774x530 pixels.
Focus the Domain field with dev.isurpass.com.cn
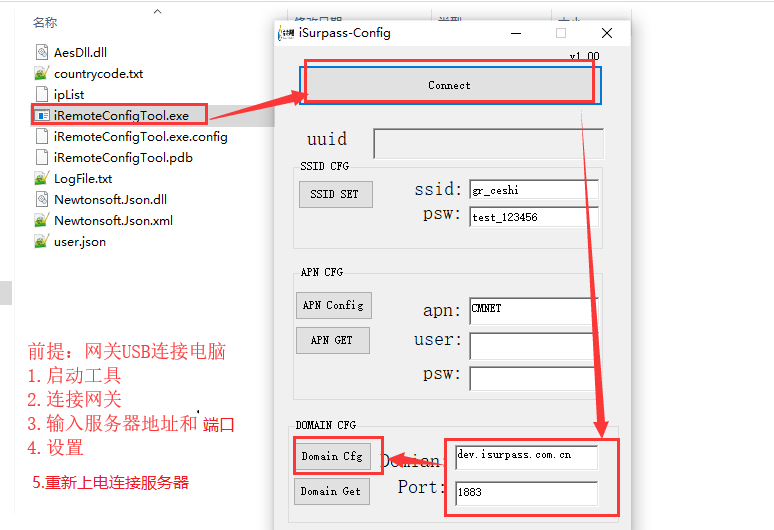(x=527, y=457)
